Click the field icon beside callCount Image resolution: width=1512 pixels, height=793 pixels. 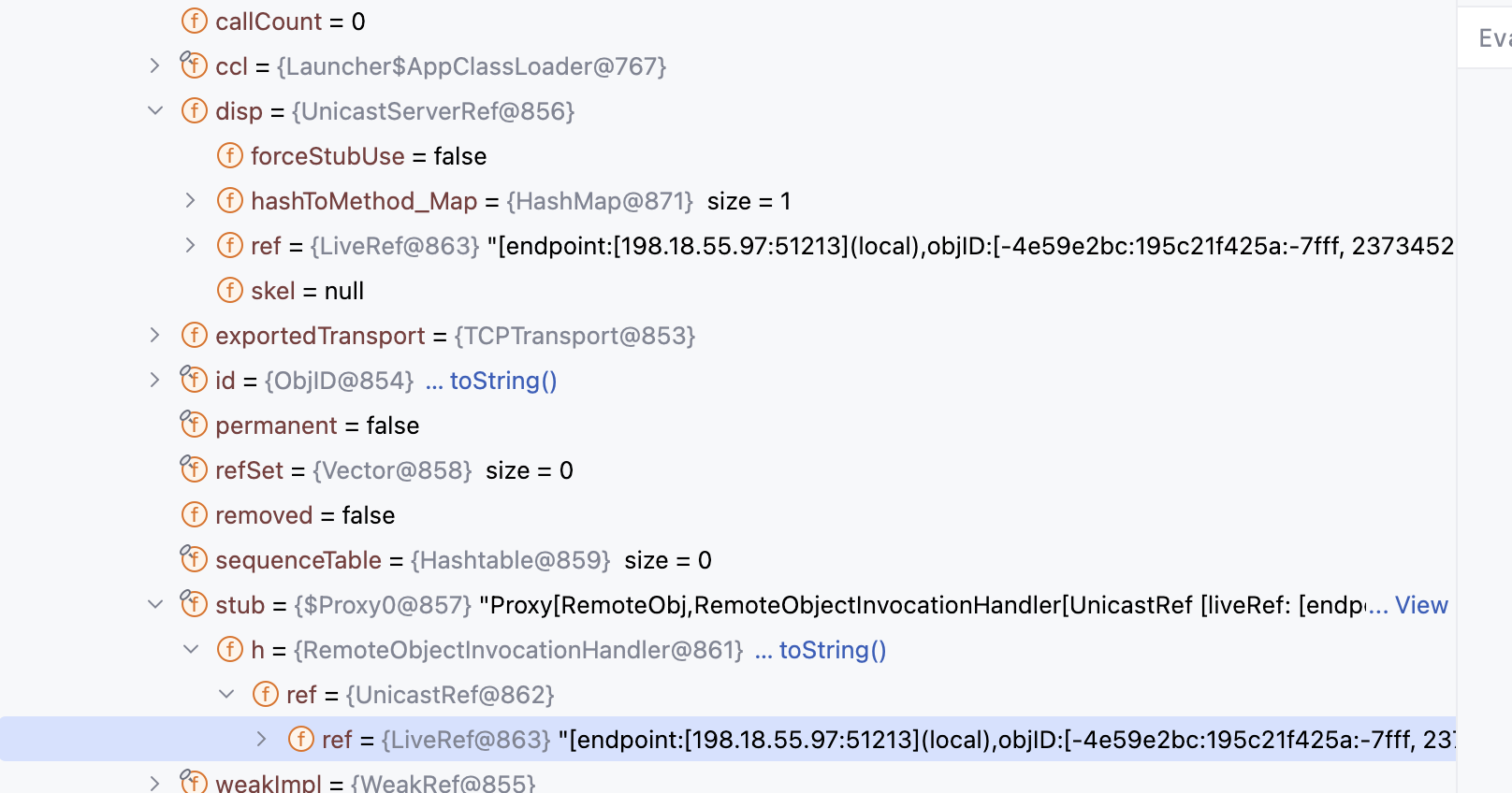point(194,21)
